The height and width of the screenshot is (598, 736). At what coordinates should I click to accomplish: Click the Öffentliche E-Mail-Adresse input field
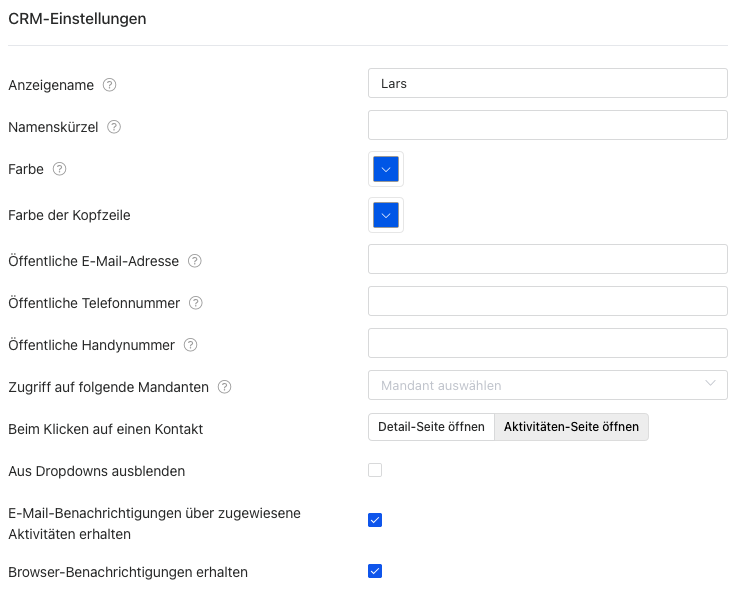pyautogui.click(x=547, y=259)
